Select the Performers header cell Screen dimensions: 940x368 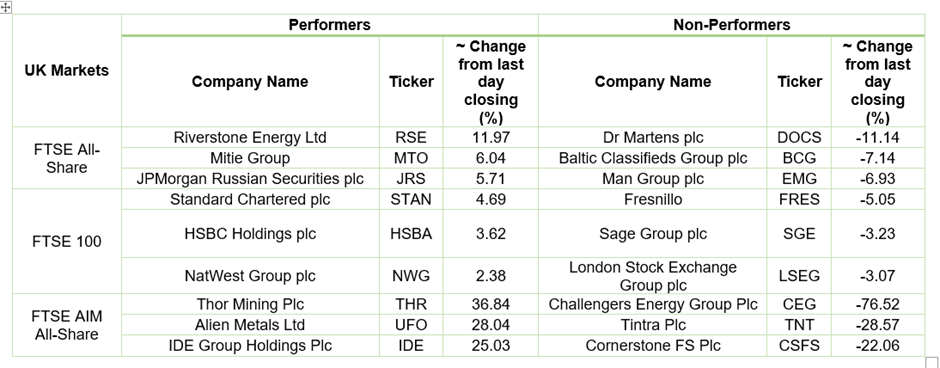pyautogui.click(x=329, y=25)
